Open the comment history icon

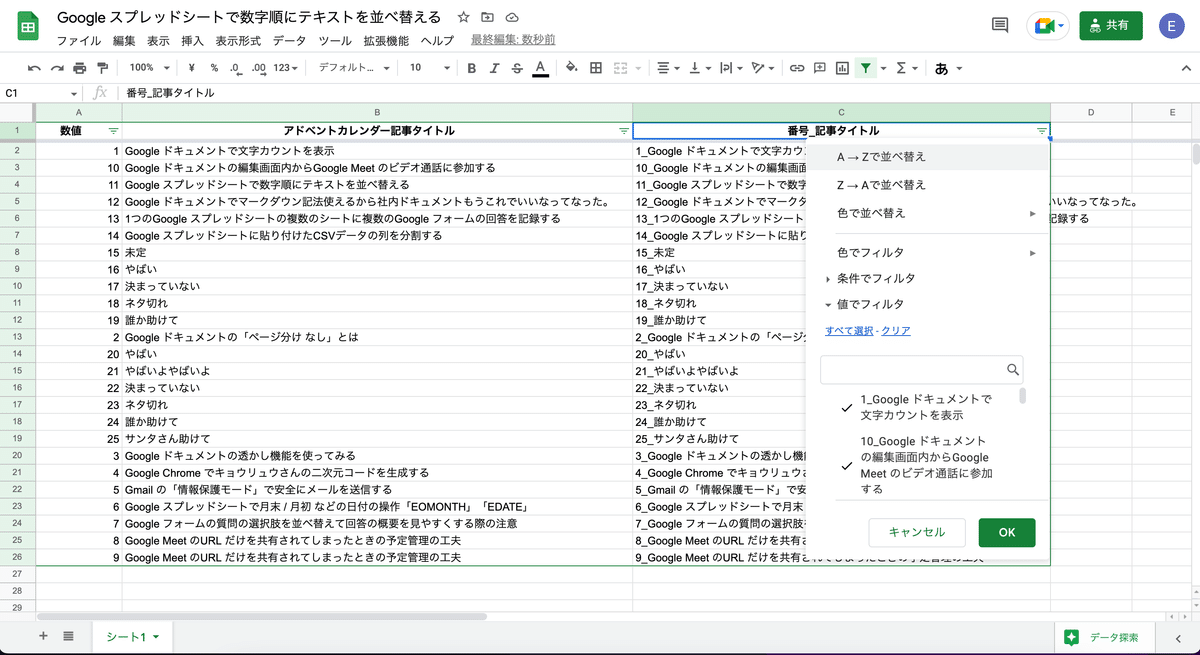999,26
